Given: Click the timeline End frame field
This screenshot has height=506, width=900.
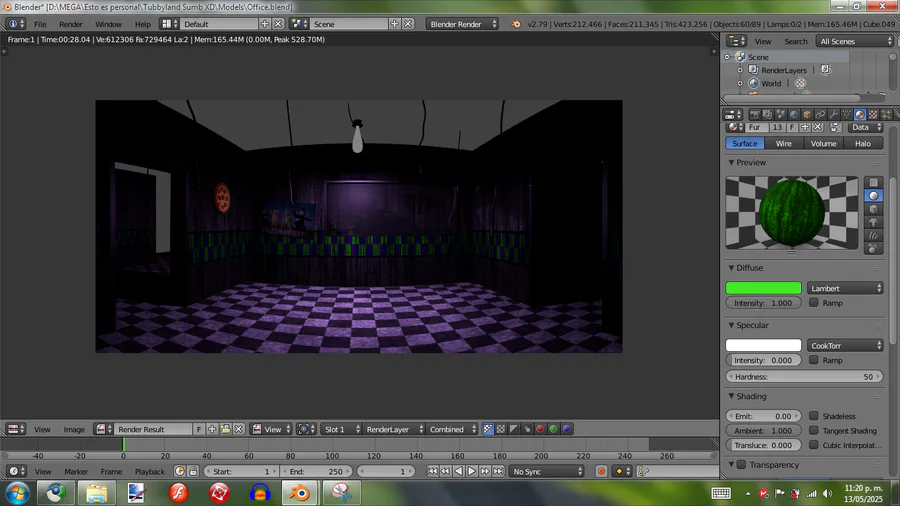Looking at the screenshot, I should click(316, 471).
